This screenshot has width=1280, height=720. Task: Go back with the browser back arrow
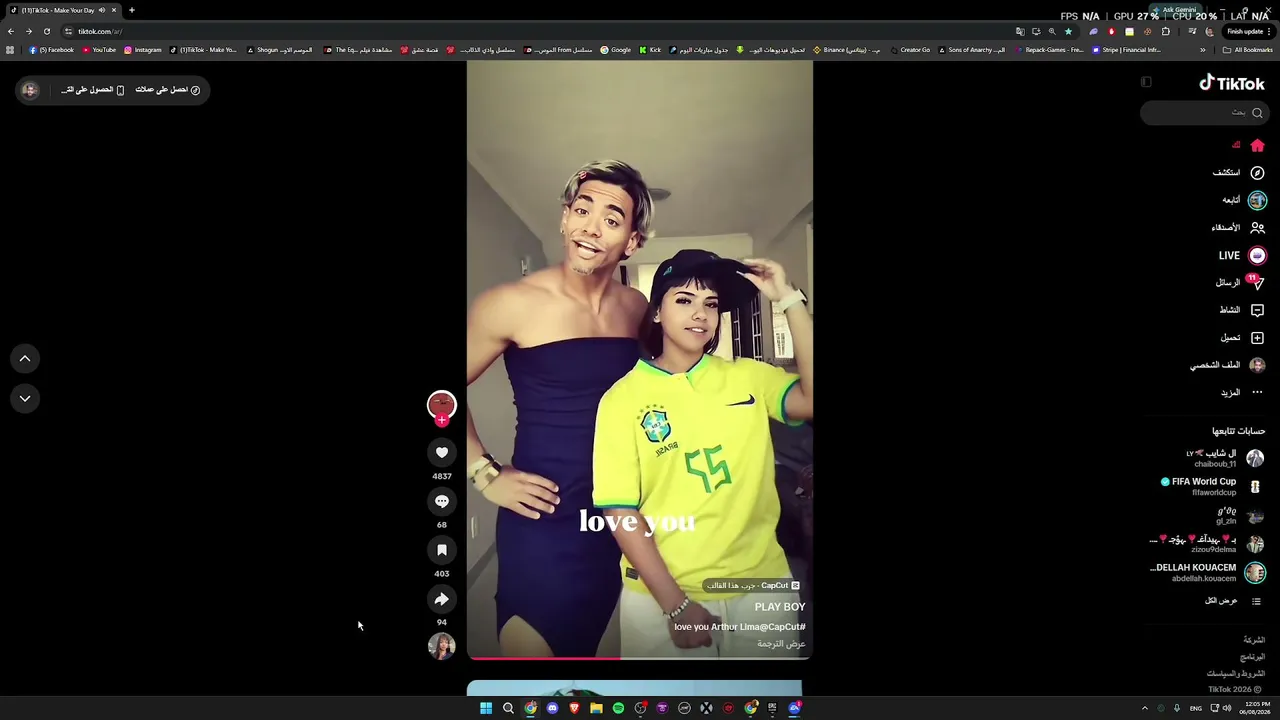click(x=11, y=31)
